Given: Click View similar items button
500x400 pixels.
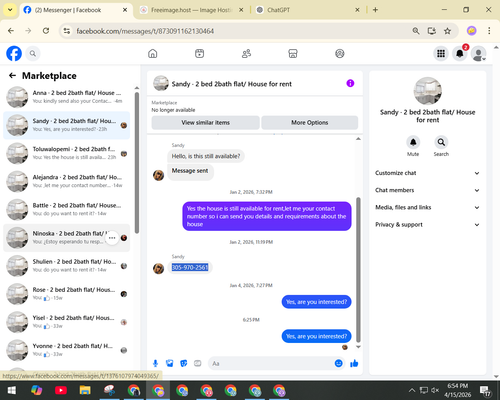Looking at the screenshot, I should (205, 123).
